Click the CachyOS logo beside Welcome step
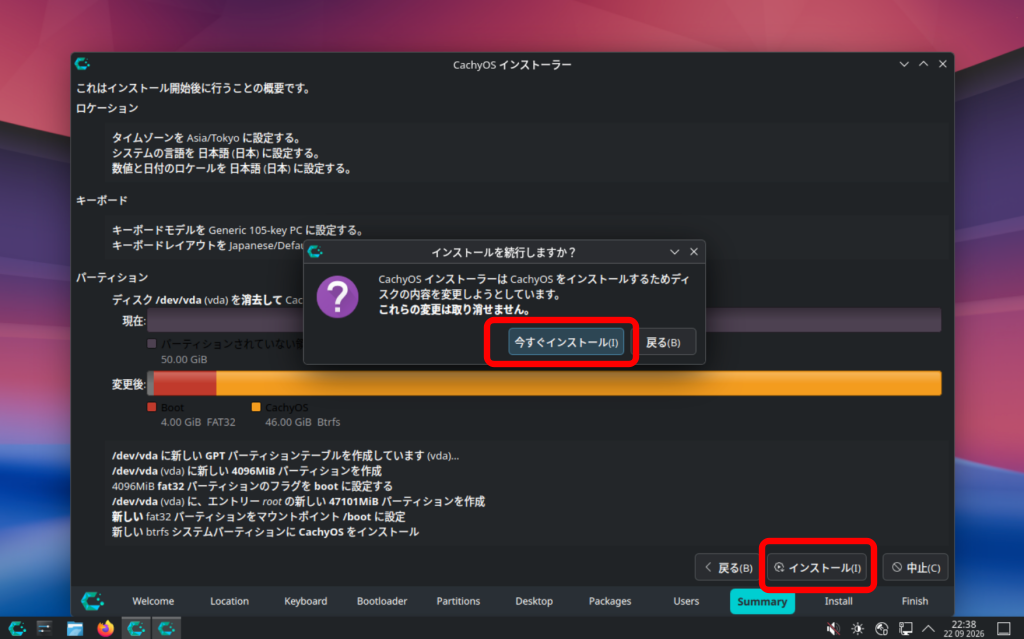 pos(92,600)
